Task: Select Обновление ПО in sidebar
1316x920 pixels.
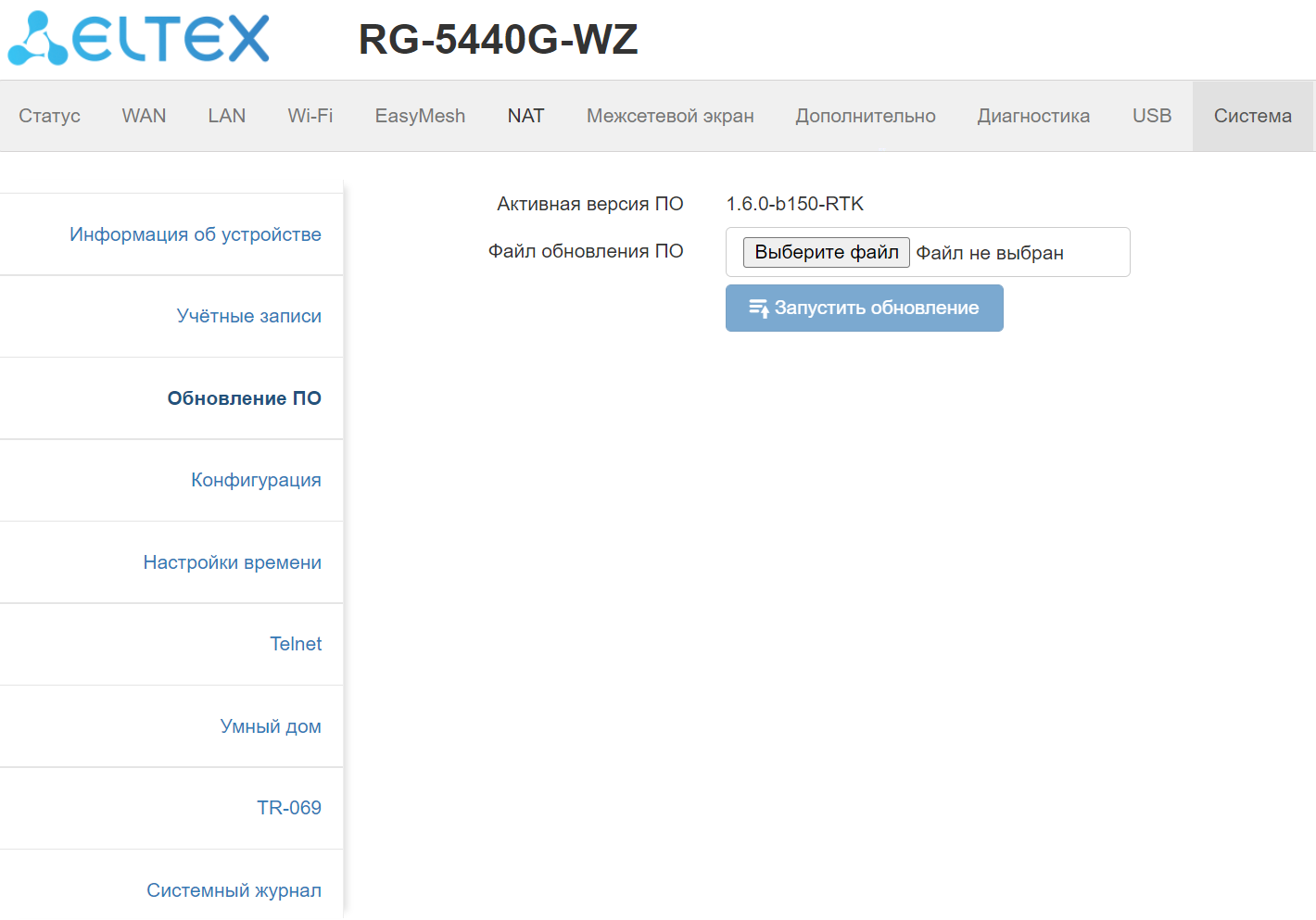Action: 245,398
